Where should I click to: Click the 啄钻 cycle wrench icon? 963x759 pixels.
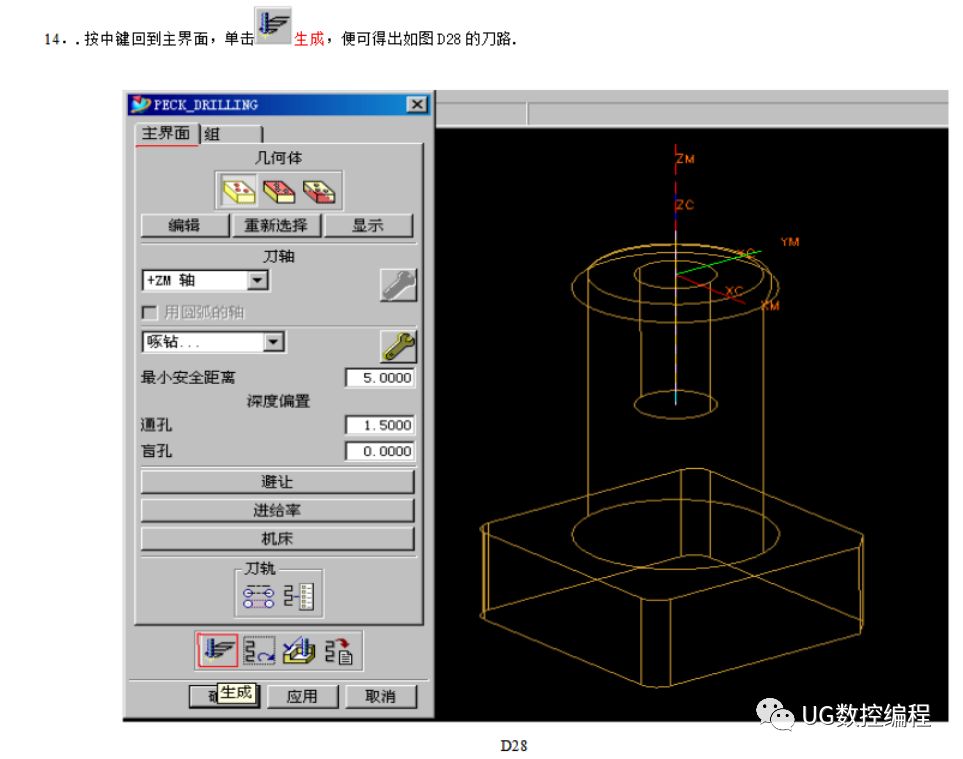[398, 346]
